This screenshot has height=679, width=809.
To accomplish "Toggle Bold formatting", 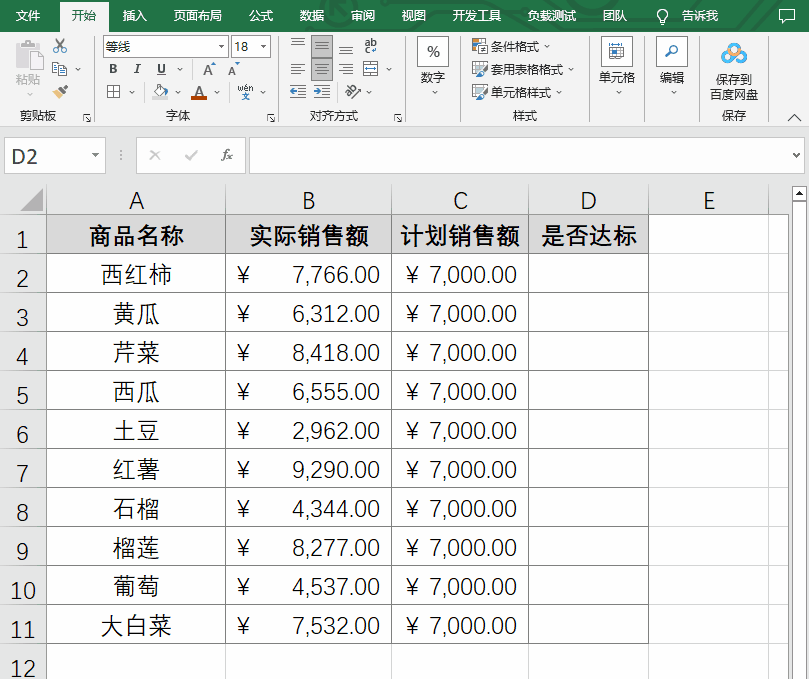I will point(114,69).
